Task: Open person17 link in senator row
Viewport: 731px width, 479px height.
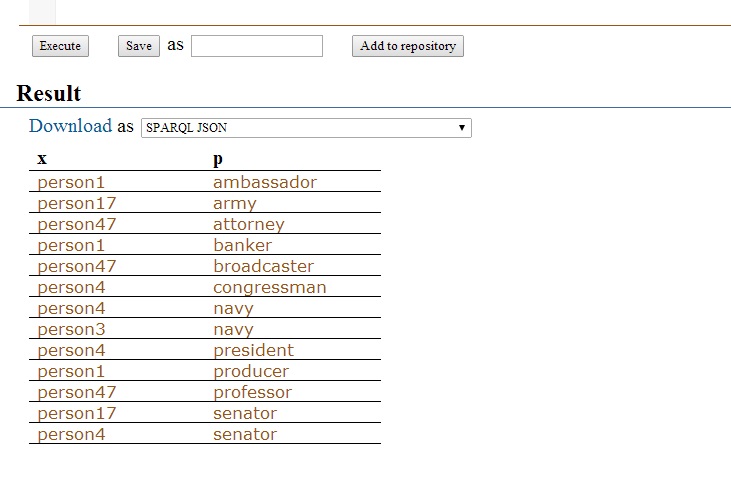Action: (76, 413)
